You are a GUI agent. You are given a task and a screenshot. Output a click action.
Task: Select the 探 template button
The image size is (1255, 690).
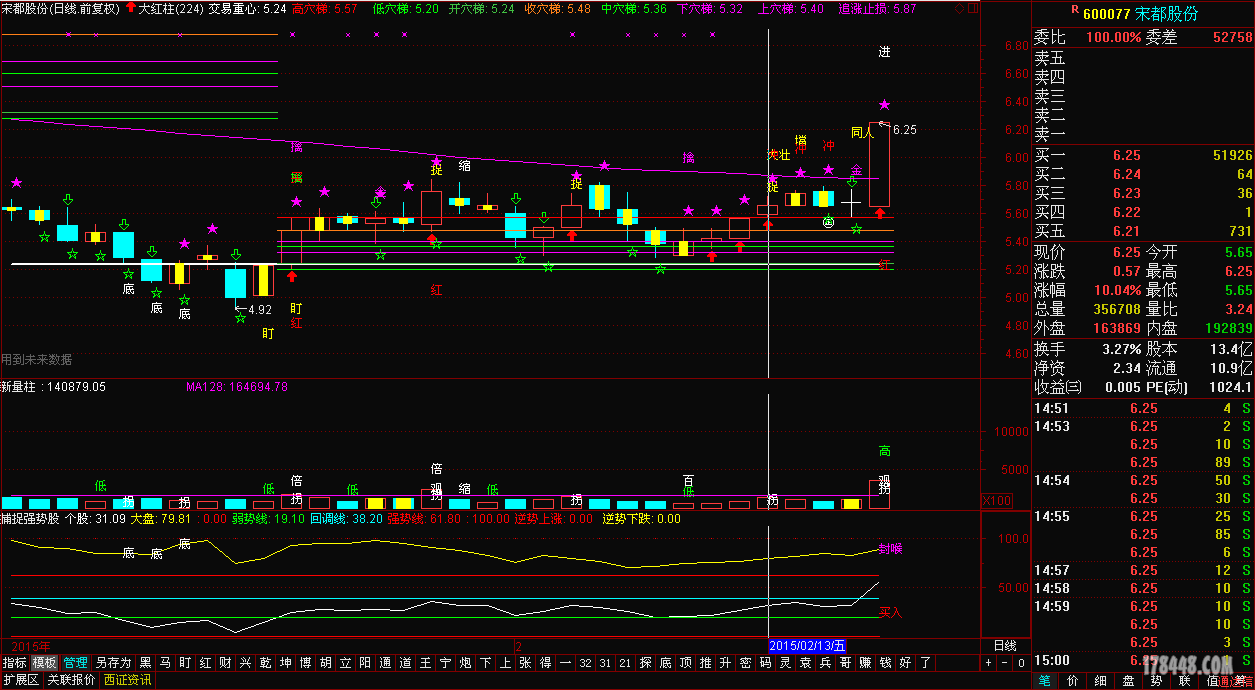tap(645, 662)
